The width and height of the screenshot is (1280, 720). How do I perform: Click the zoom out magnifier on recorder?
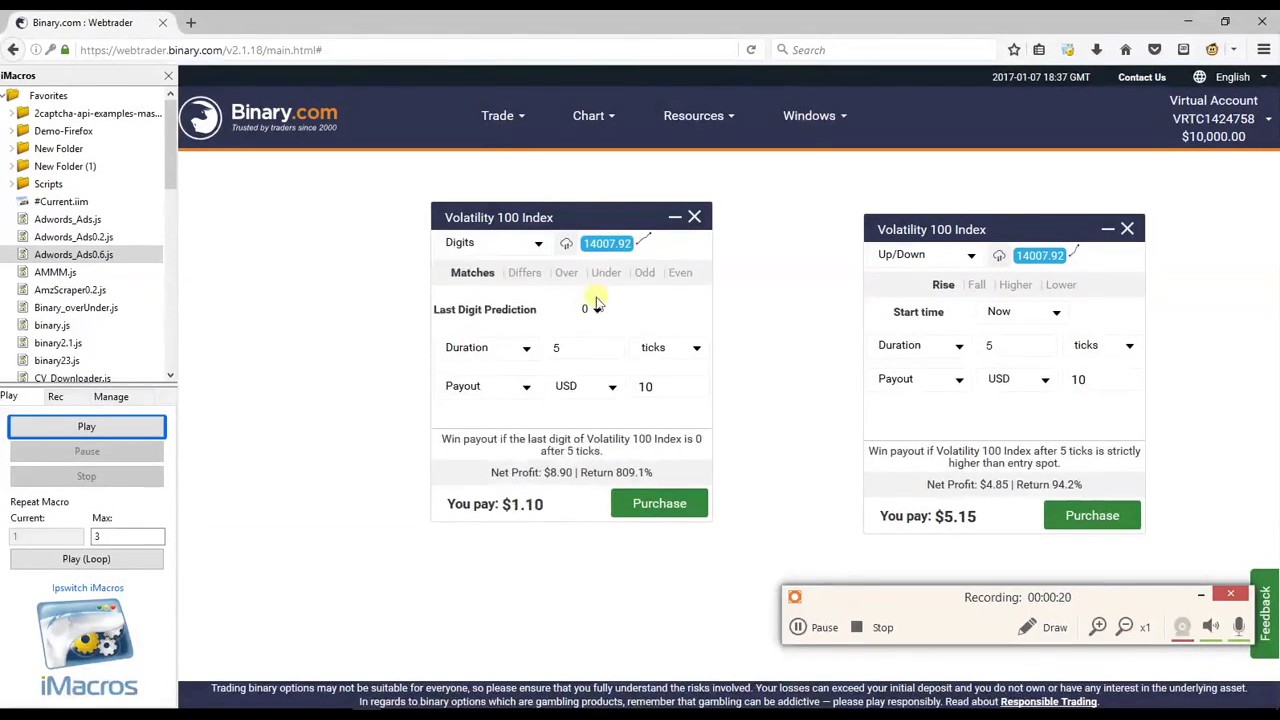pyautogui.click(x=1125, y=627)
